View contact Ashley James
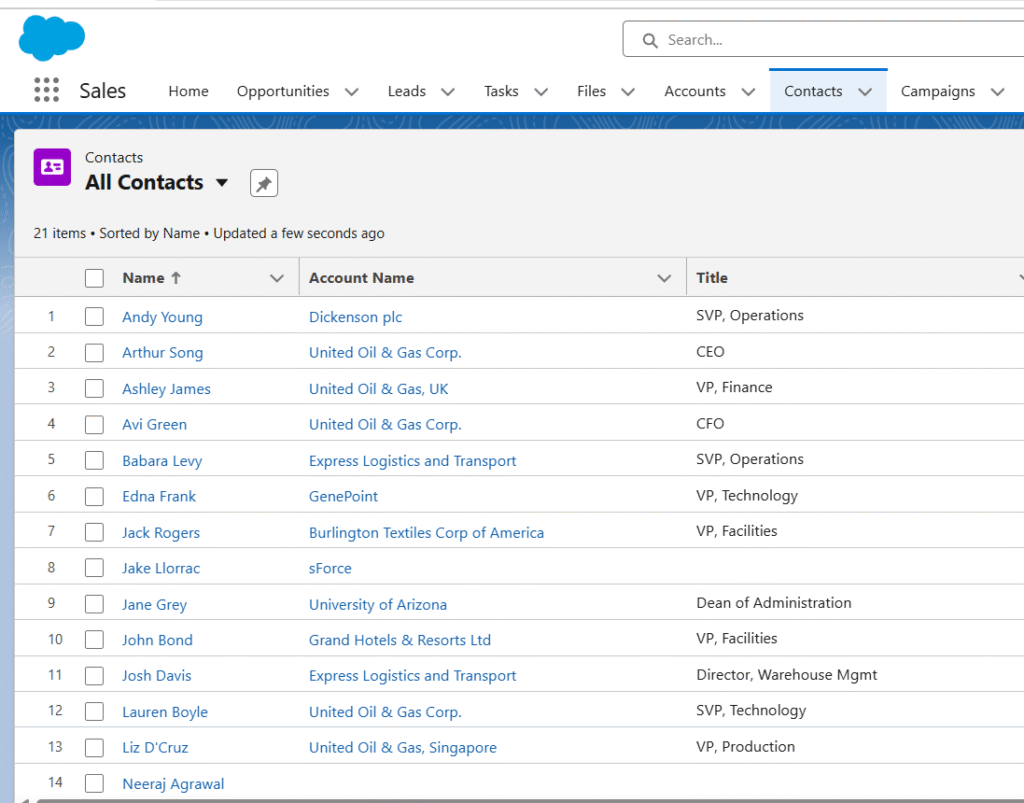This screenshot has width=1024, height=803. point(167,389)
